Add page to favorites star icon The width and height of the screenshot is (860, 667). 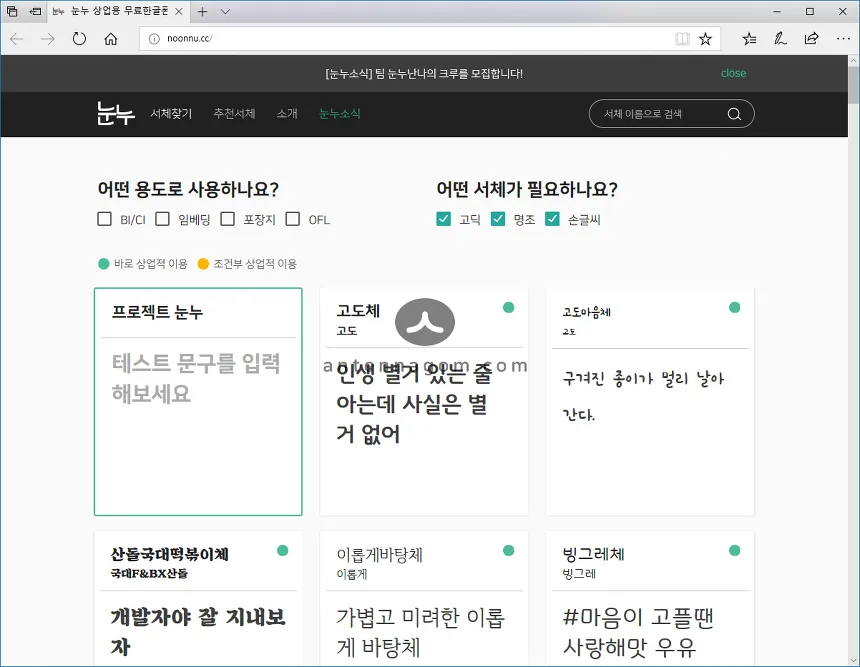point(706,39)
